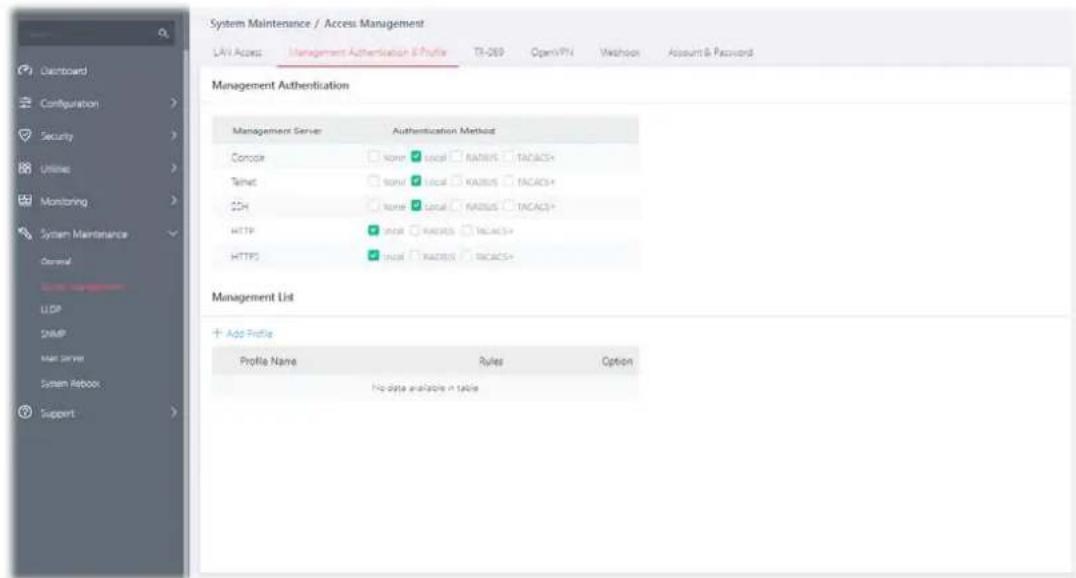This screenshot has height=578, width=1076.
Task: Open System Reboot in the sidebar
Action: [70, 383]
